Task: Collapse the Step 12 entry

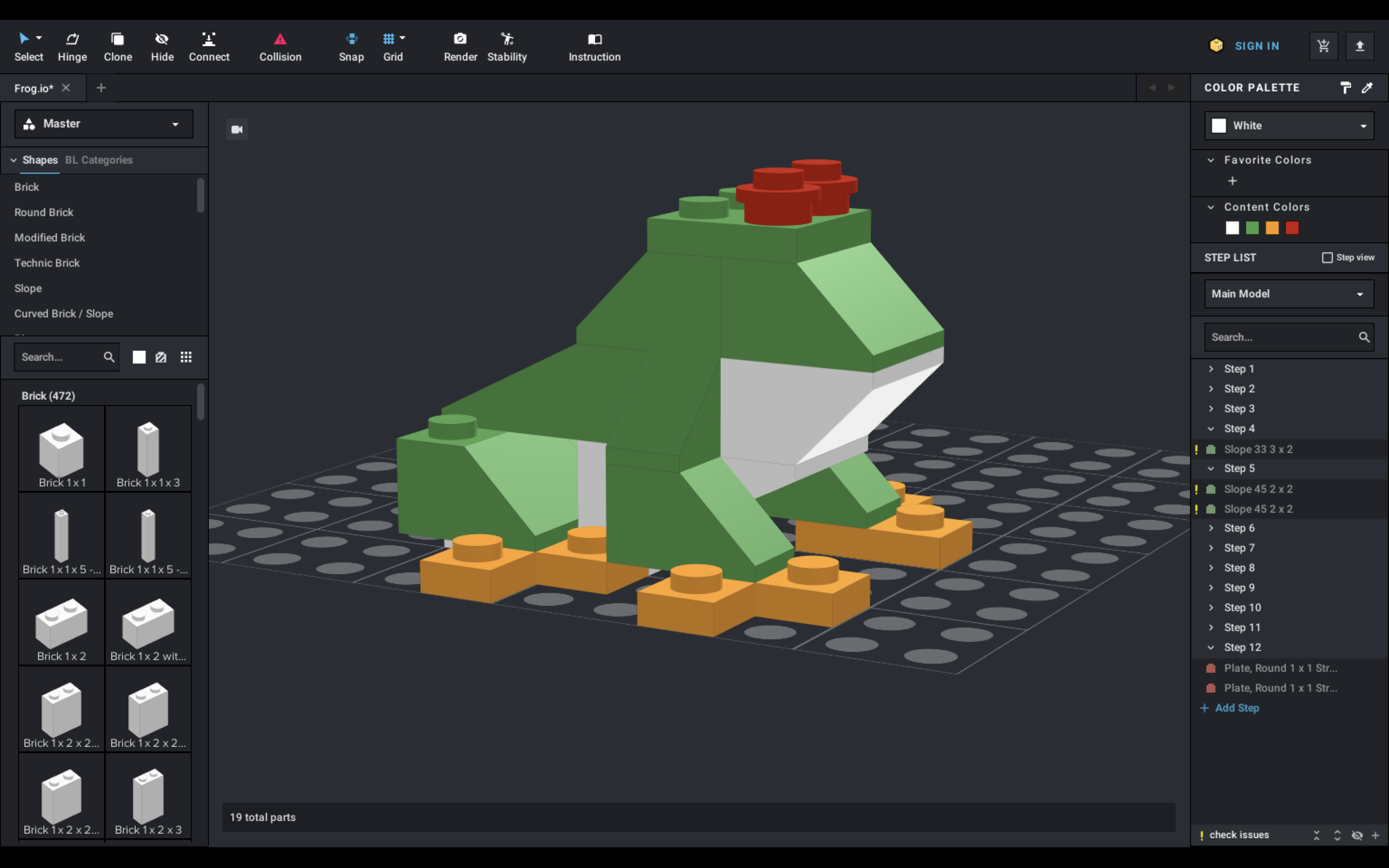Action: pyautogui.click(x=1212, y=647)
